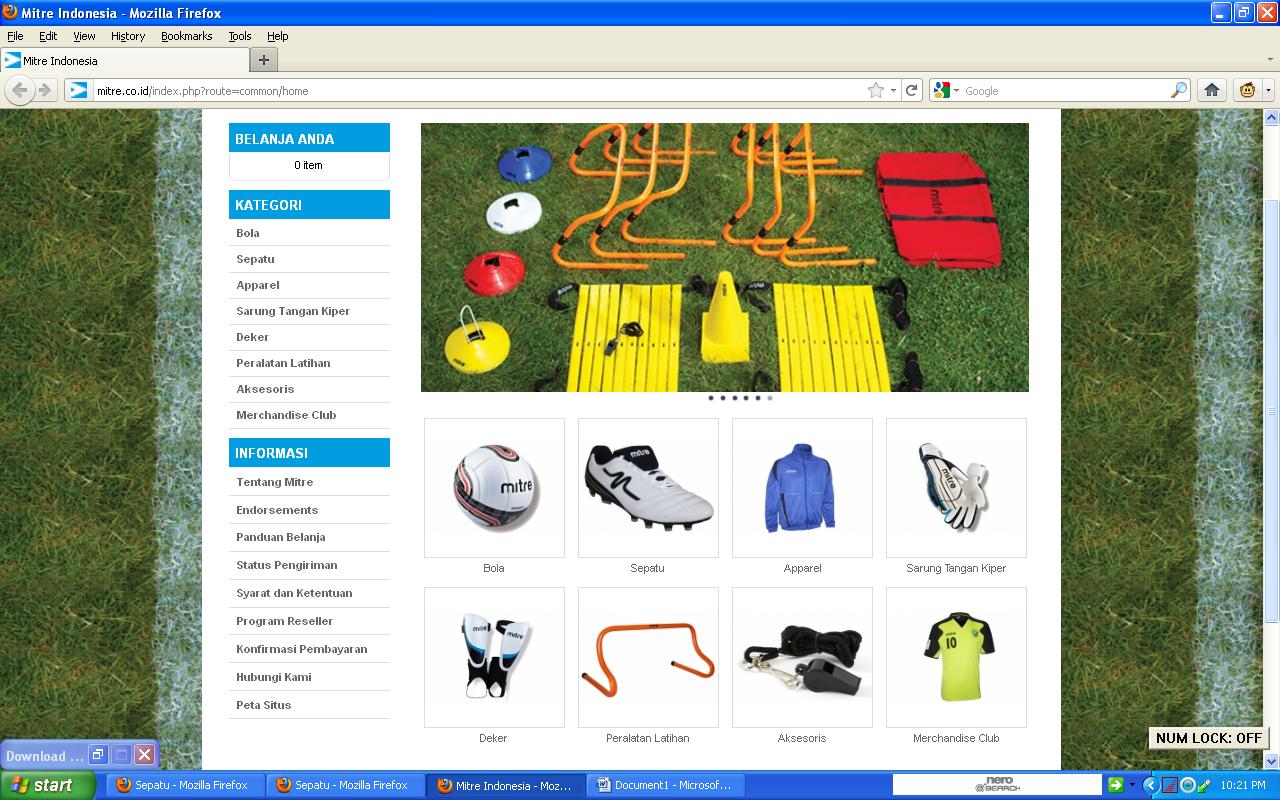Image resolution: width=1280 pixels, height=800 pixels.
Task: Open Sarung Tangan Kiper in the sidebar
Action: 293,311
